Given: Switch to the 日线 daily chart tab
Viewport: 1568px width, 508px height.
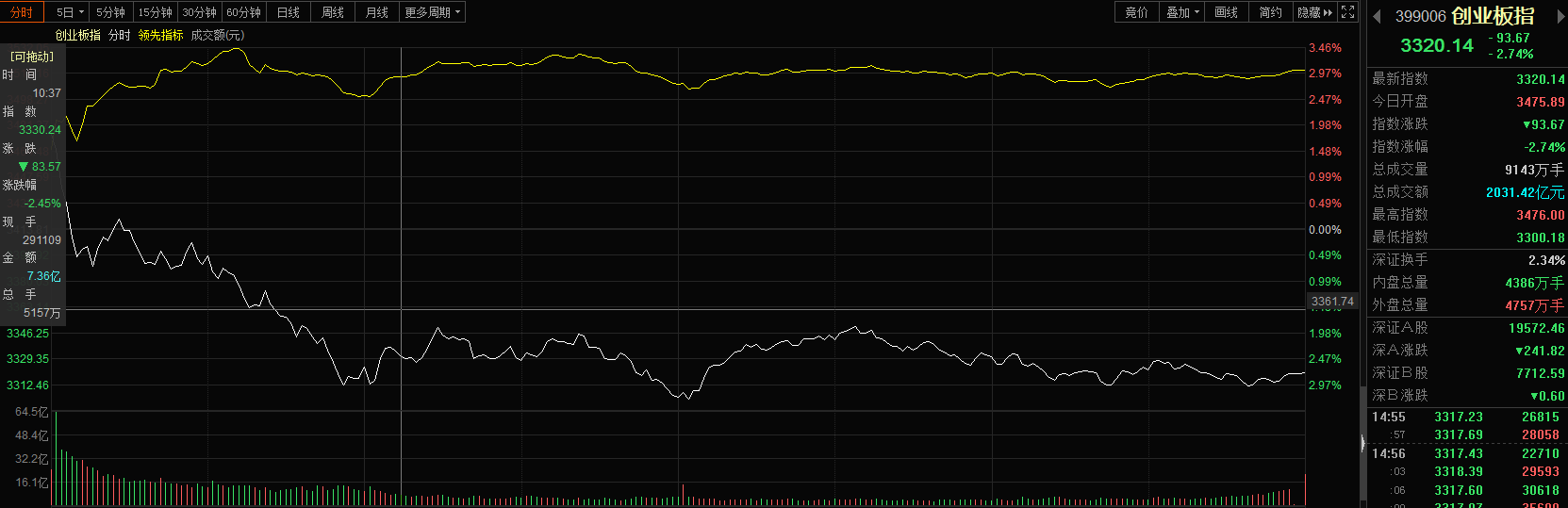Looking at the screenshot, I should coord(288,12).
